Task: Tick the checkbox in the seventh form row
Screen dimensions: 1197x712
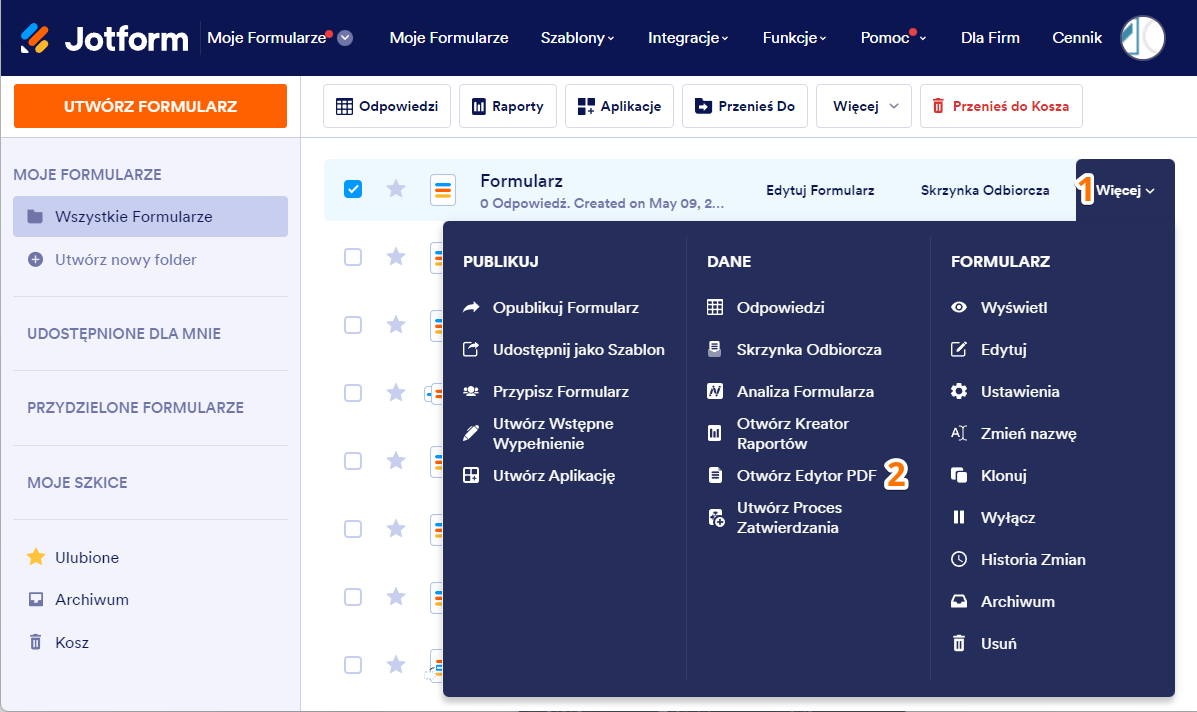Action: tap(353, 597)
